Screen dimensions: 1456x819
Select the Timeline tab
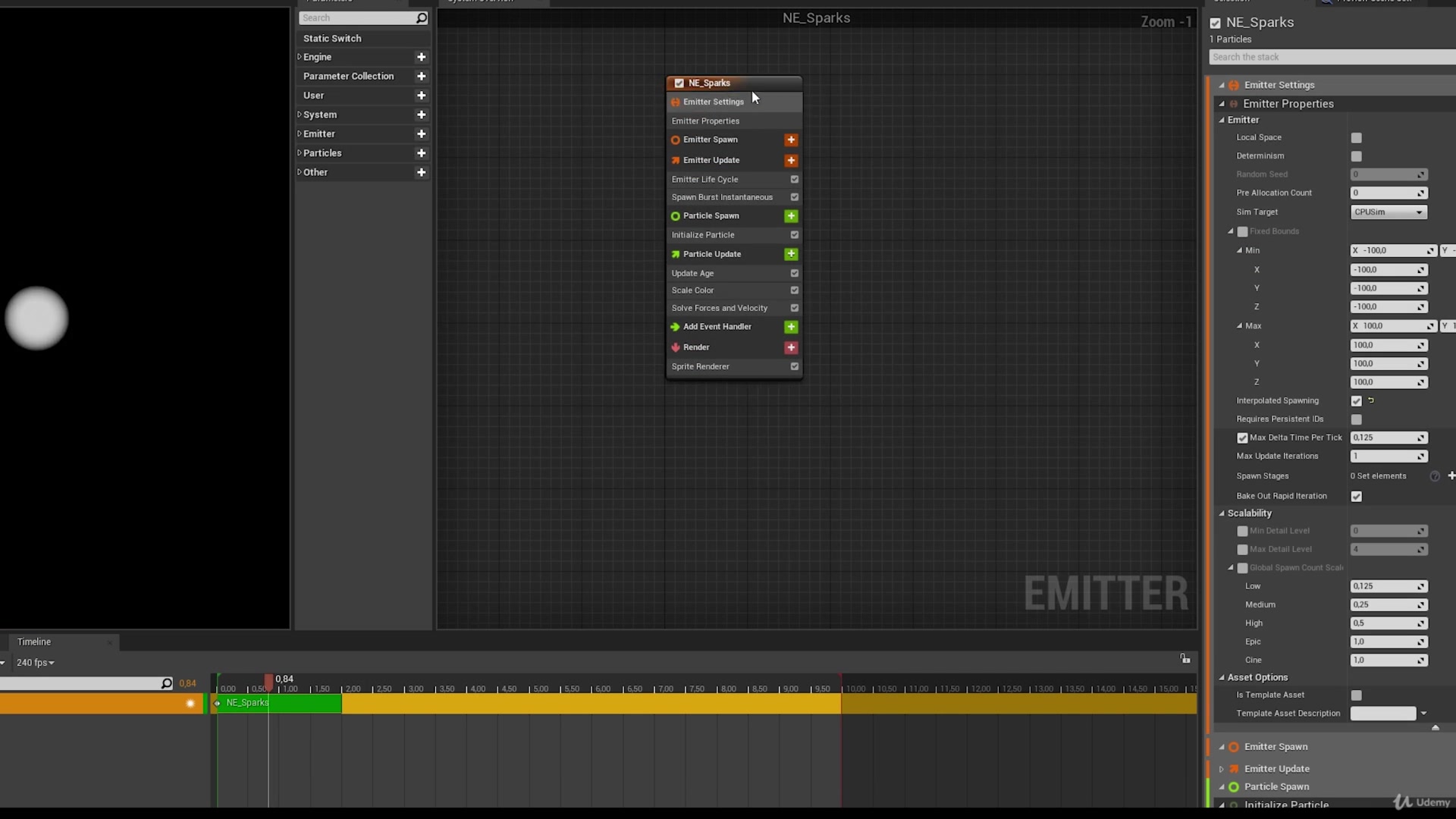[x=33, y=641]
